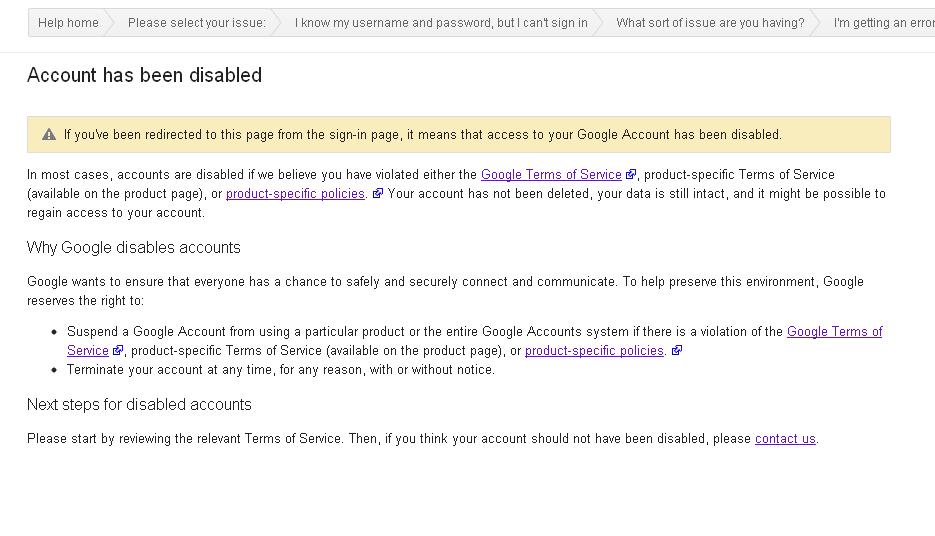
Task: Click the 'contact us' link
Action: pyautogui.click(x=785, y=439)
